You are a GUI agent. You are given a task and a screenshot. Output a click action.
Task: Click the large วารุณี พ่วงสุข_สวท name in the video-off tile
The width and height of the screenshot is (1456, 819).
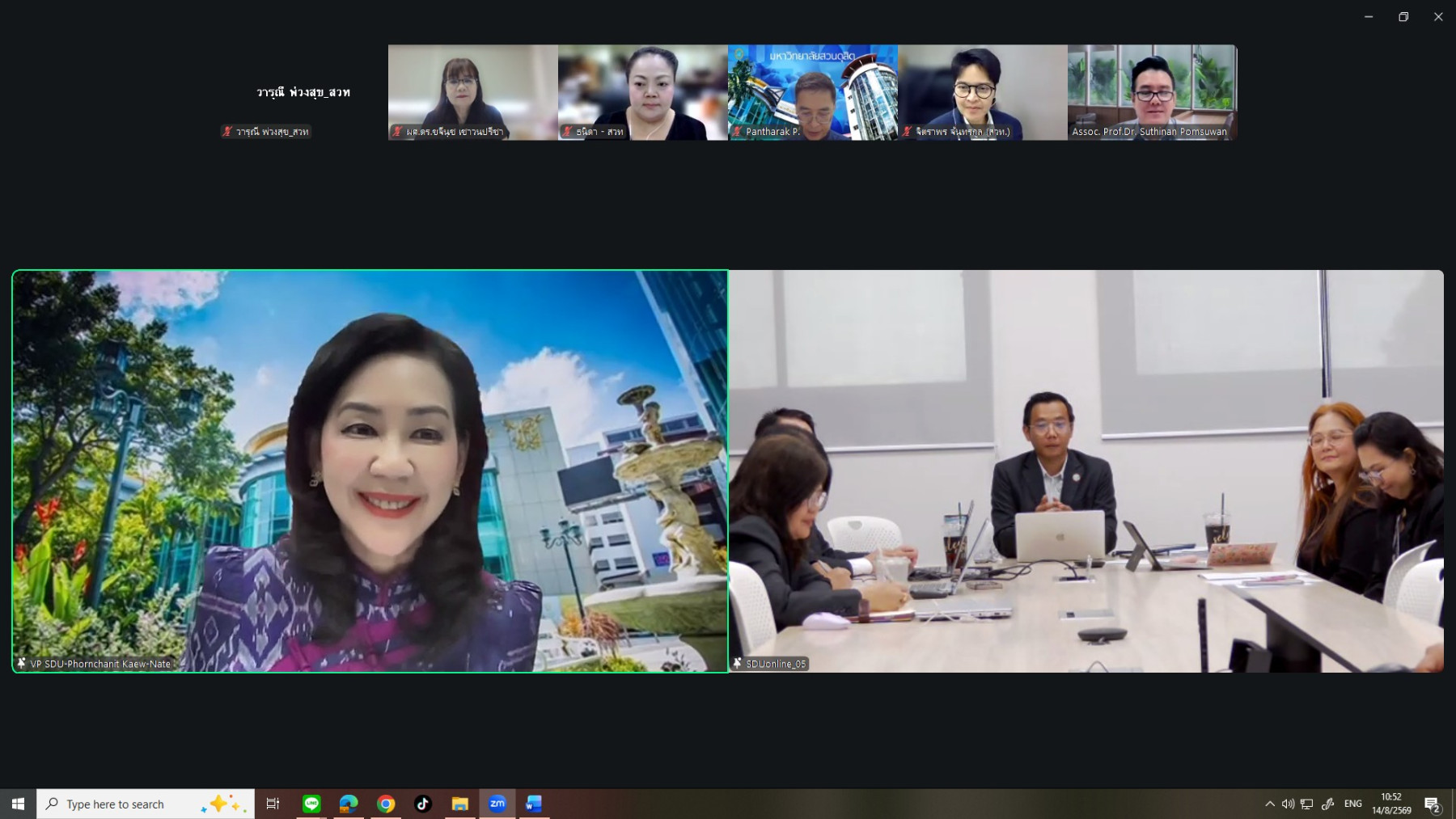(303, 92)
